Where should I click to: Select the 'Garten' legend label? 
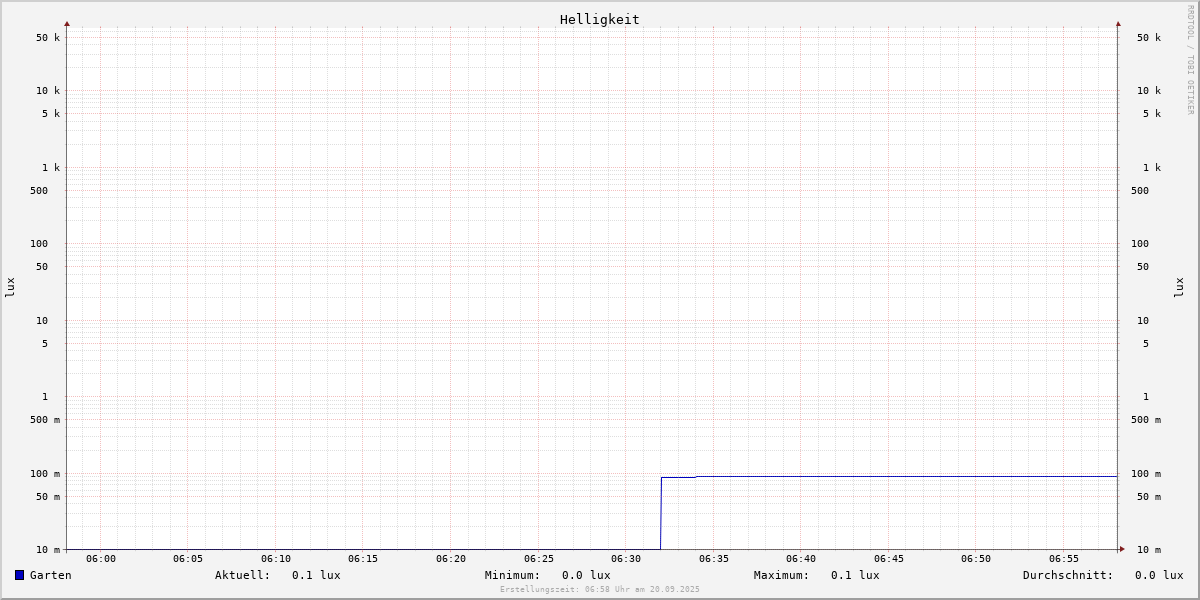pos(51,575)
